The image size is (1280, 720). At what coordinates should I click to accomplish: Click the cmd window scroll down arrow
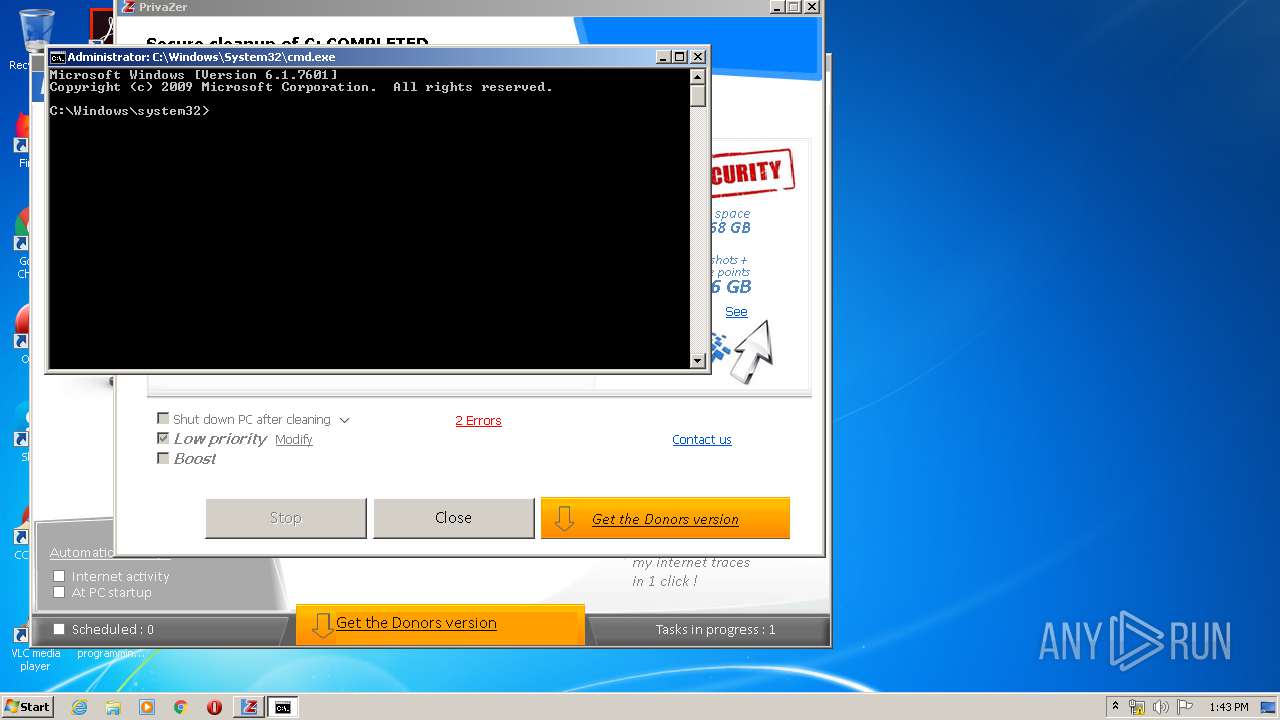698,361
